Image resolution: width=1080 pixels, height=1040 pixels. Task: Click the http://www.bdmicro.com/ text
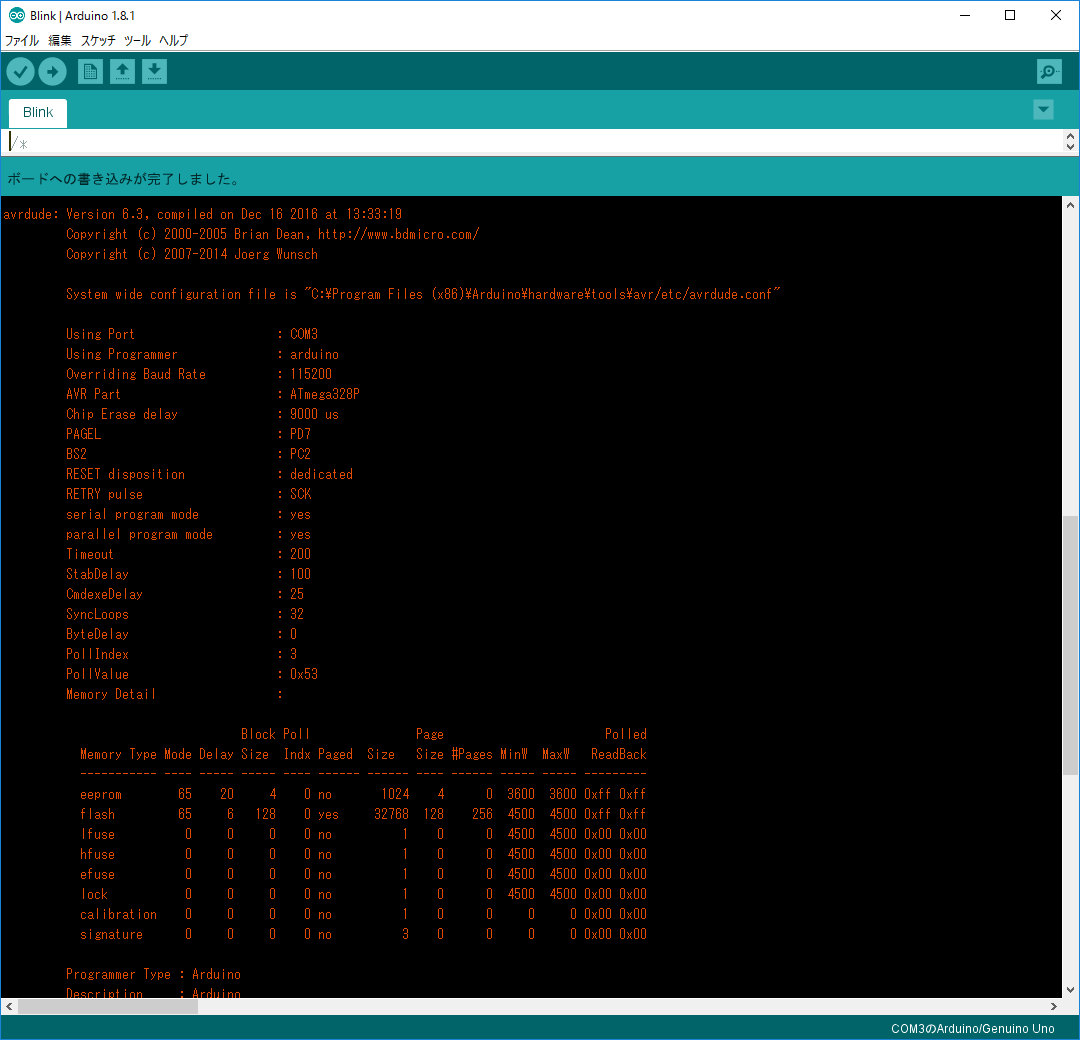pyautogui.click(x=398, y=234)
